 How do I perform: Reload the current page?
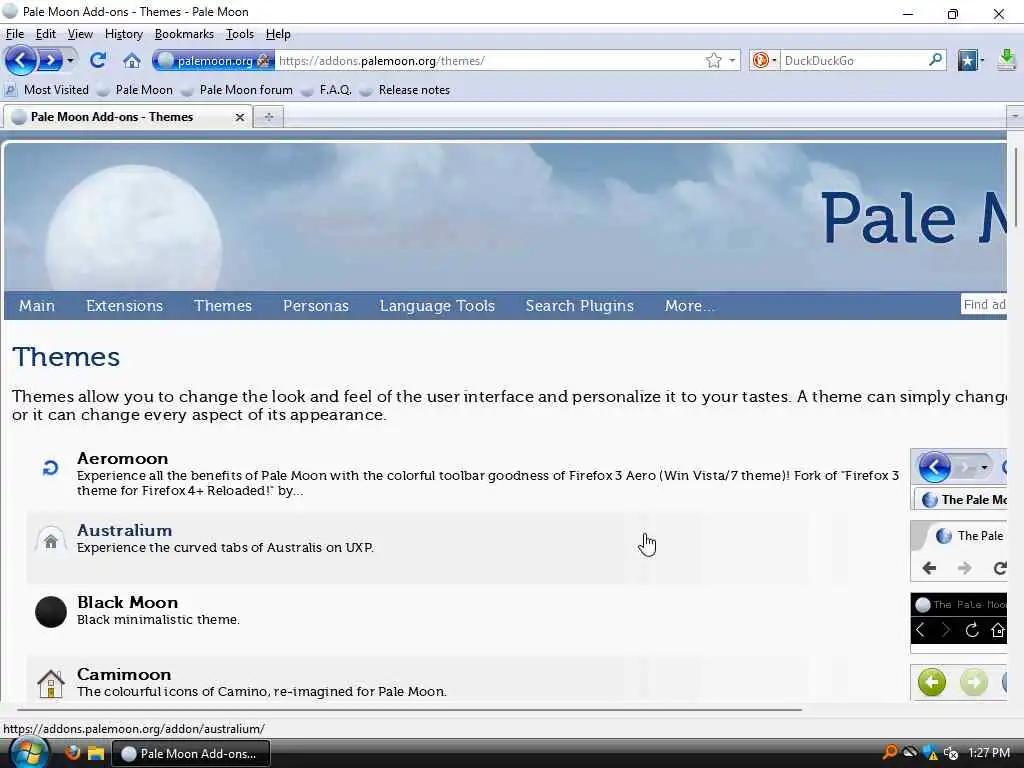click(x=98, y=61)
